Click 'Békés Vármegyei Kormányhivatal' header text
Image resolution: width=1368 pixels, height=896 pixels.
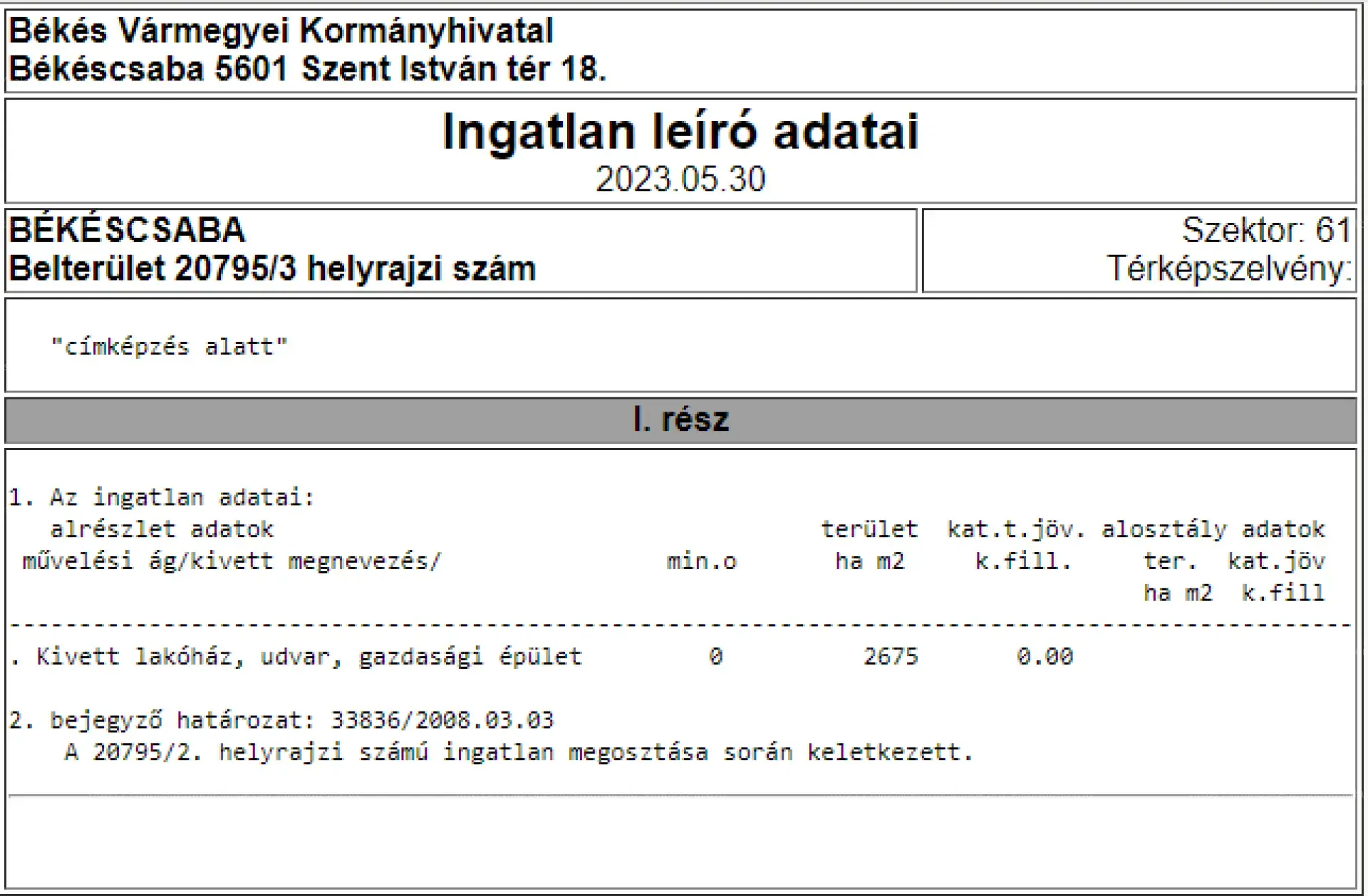click(281, 31)
